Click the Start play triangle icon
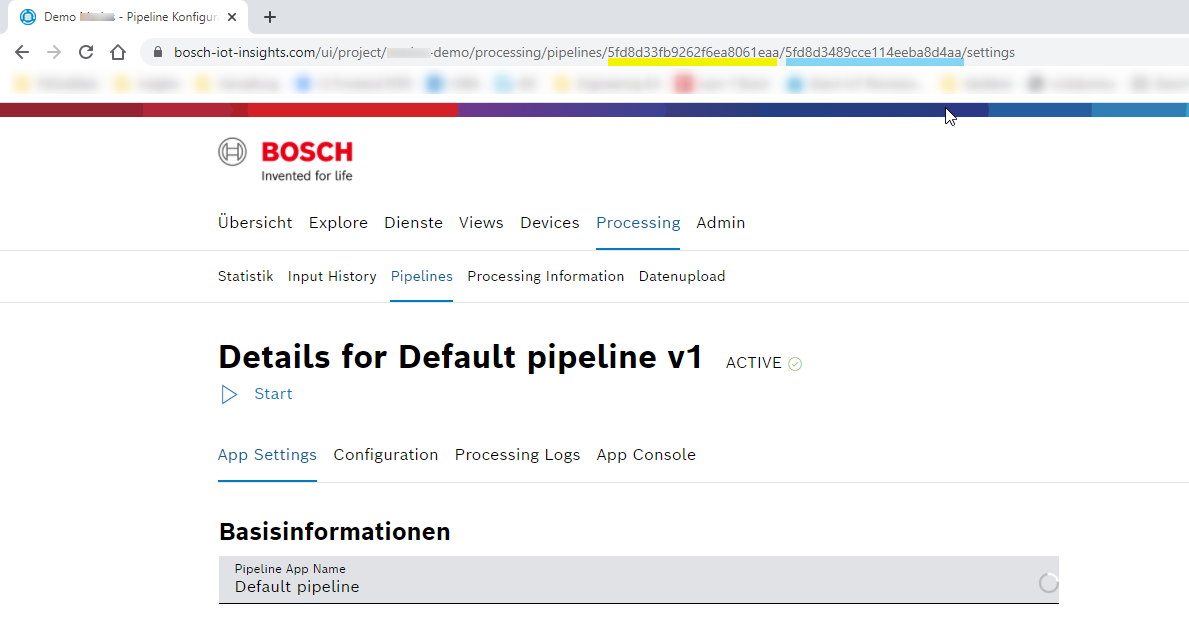The width and height of the screenshot is (1189, 638). [x=229, y=394]
